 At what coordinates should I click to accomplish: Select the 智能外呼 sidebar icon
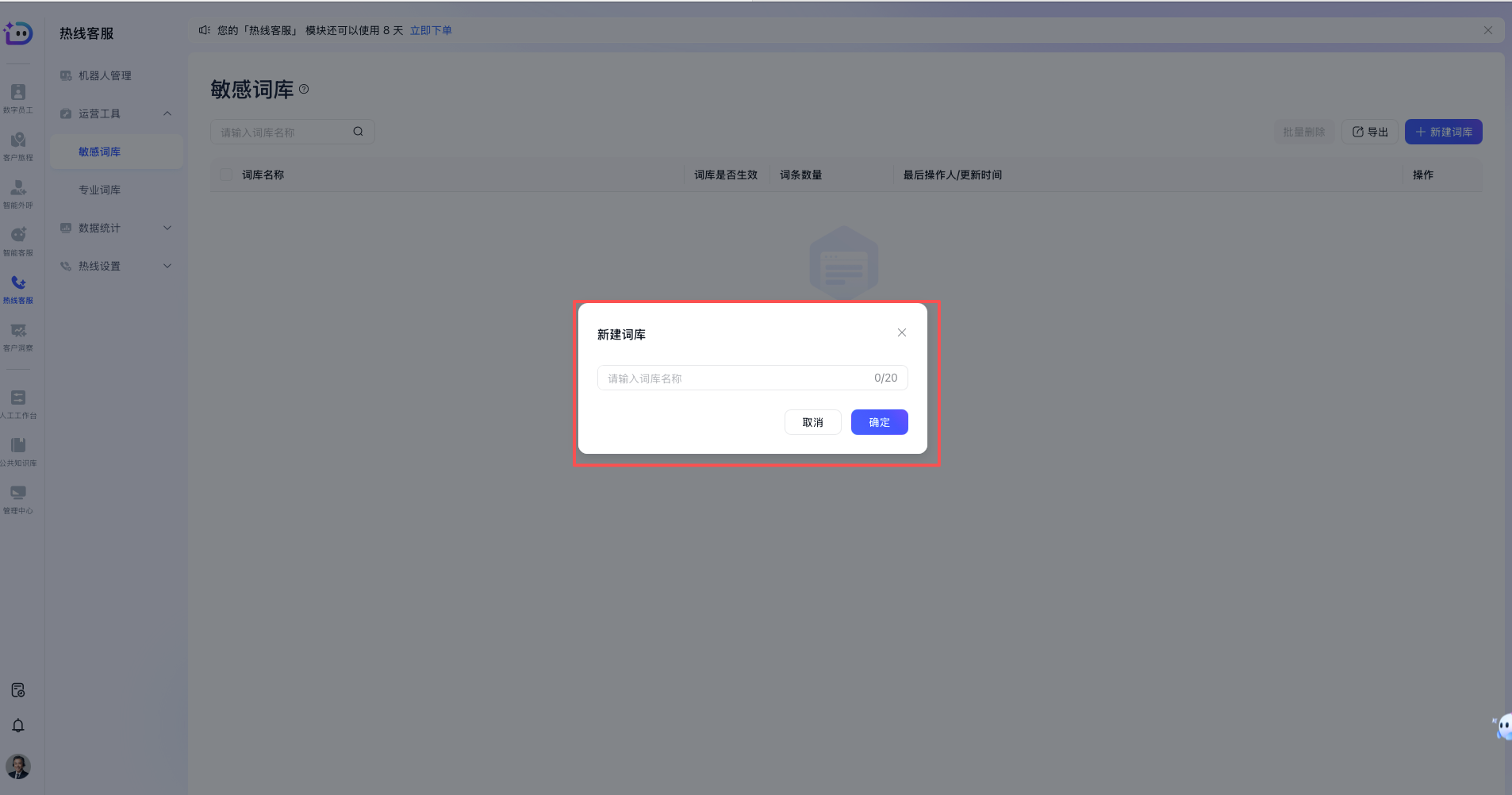[x=18, y=193]
